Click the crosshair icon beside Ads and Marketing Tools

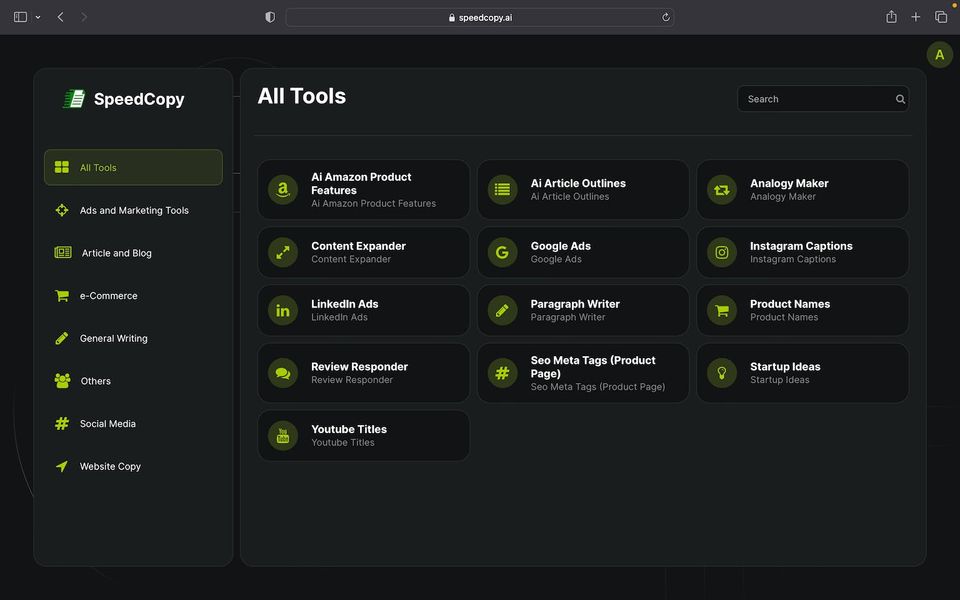(x=62, y=210)
